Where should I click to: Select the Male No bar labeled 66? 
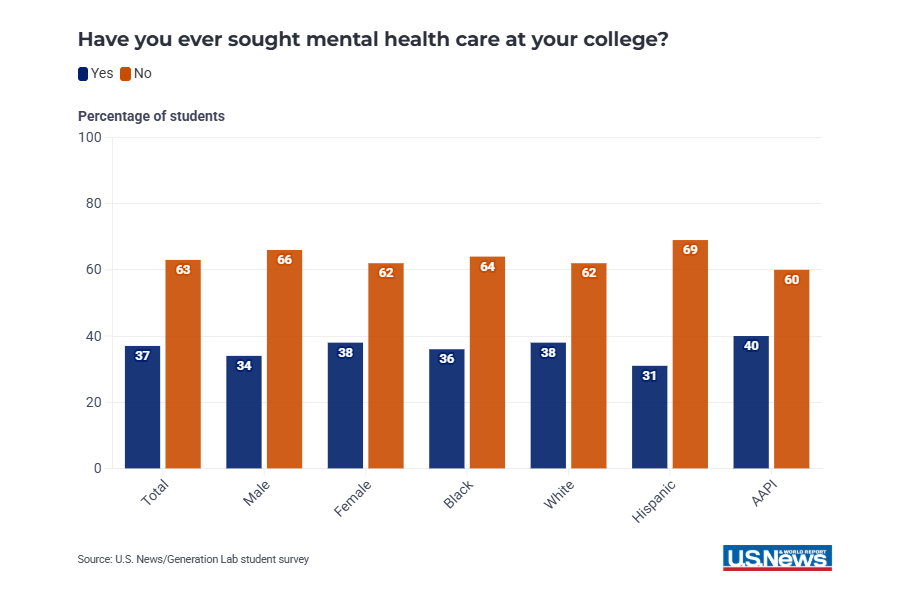284,359
